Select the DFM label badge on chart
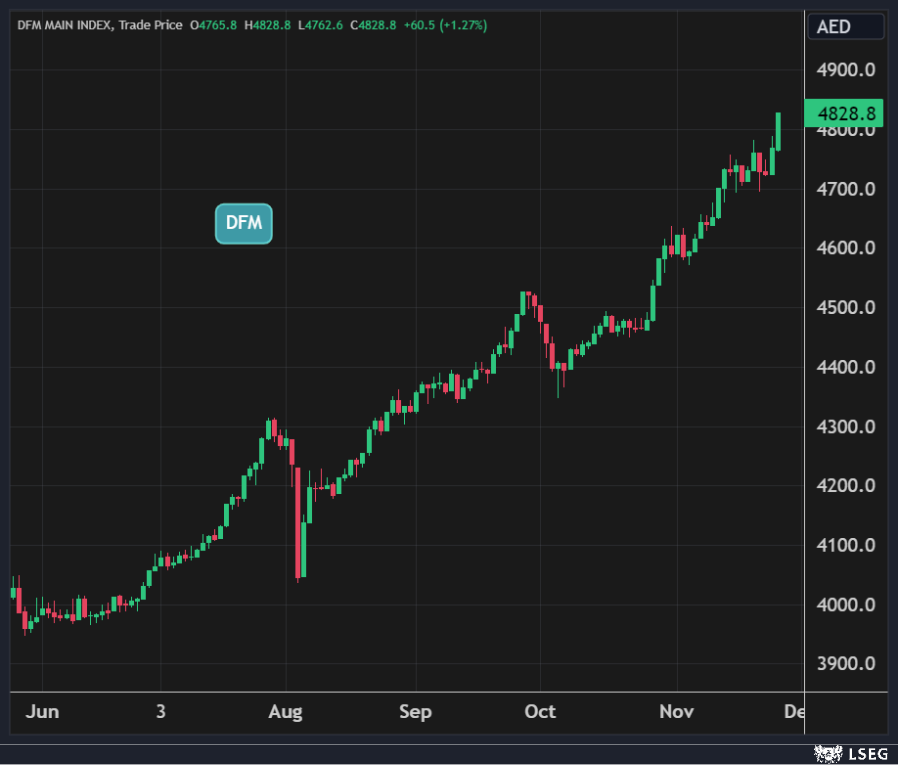The height and width of the screenshot is (765, 898). pos(243,223)
